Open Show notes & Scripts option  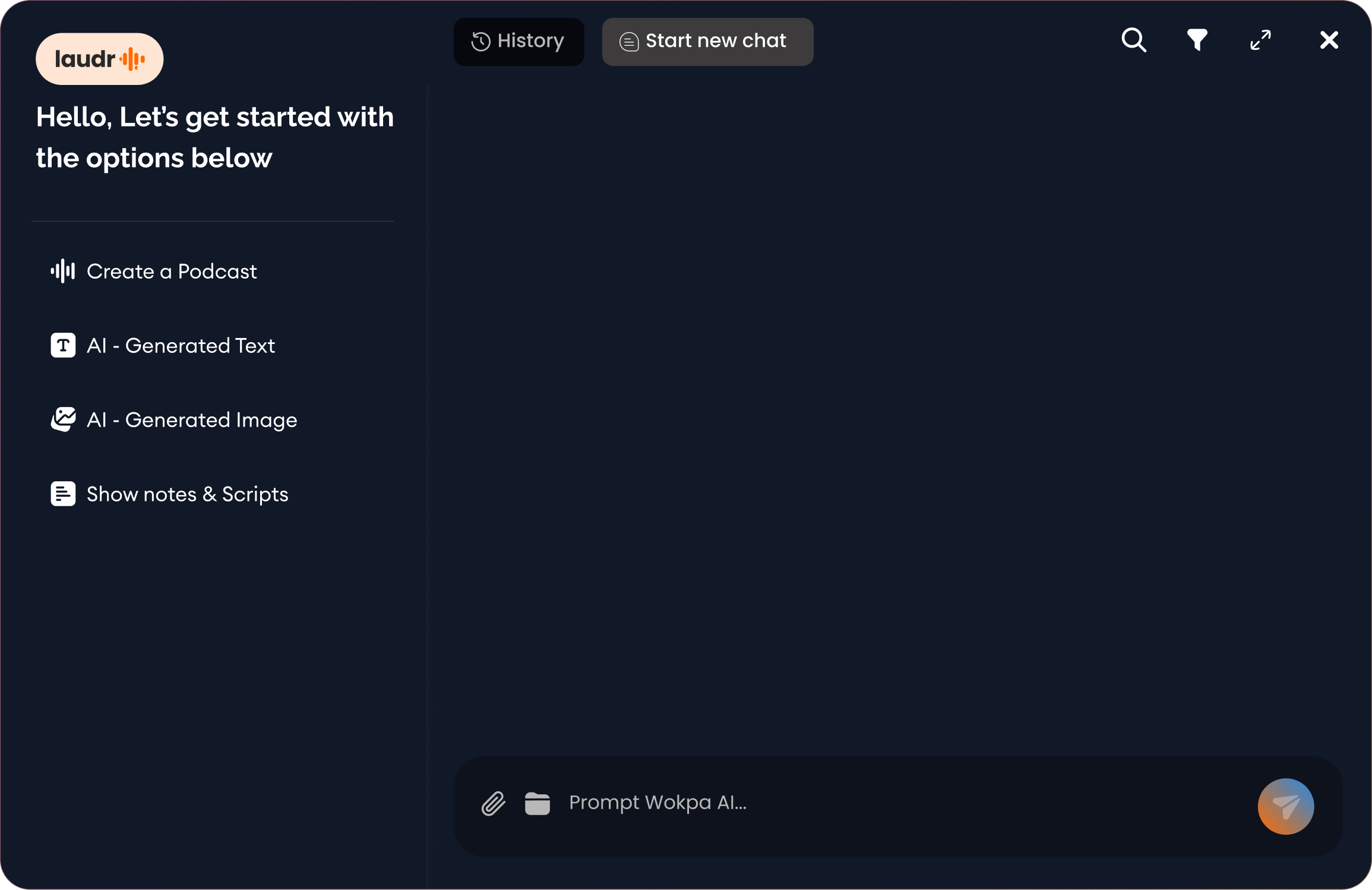187,494
